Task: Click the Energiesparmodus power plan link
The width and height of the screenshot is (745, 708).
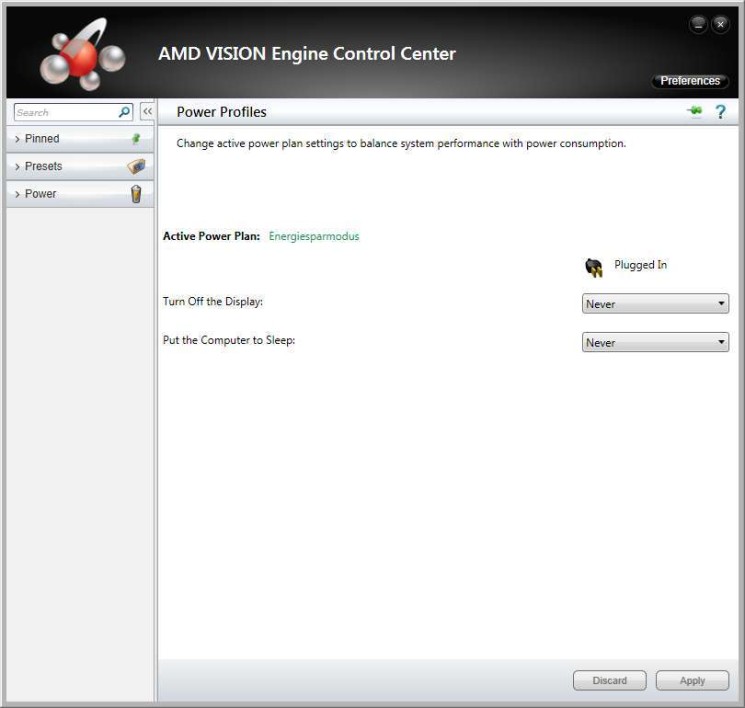Action: tap(314, 236)
